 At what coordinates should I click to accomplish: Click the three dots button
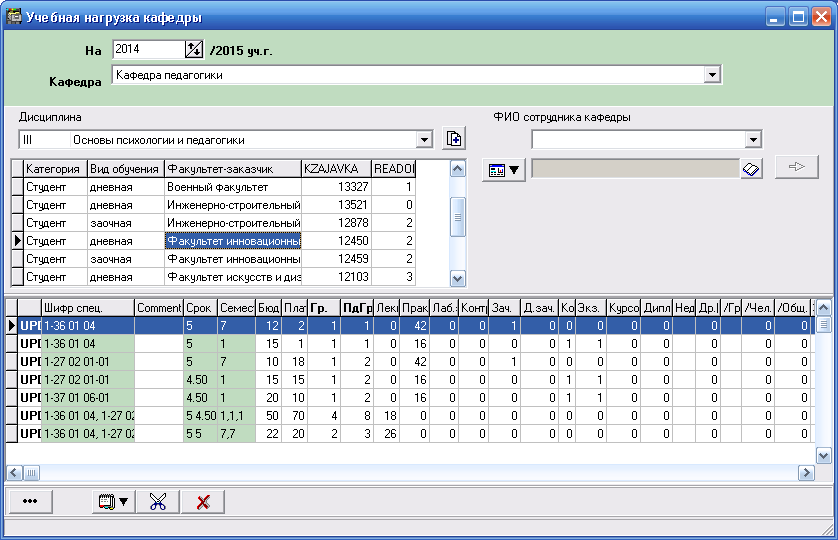pos(29,502)
